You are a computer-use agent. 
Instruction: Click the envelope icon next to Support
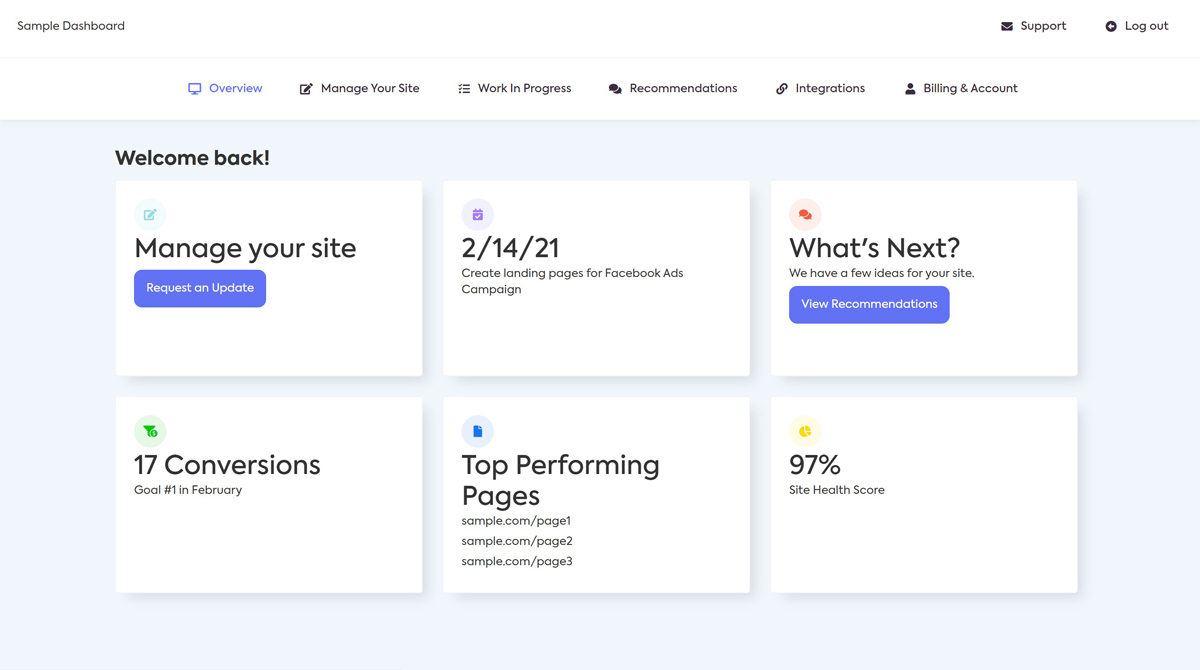pos(1004,26)
